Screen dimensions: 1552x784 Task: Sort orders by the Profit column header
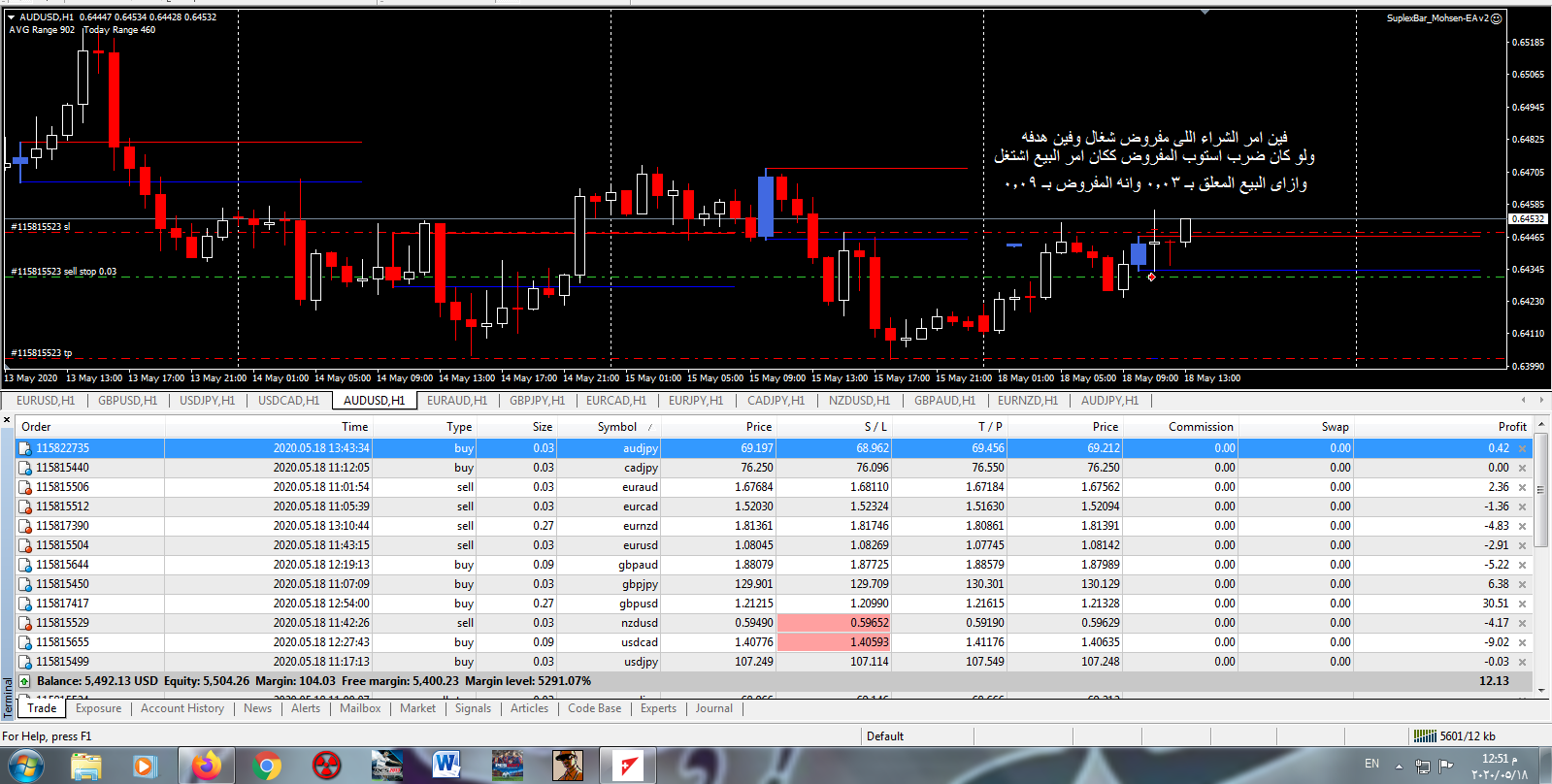tap(1511, 427)
